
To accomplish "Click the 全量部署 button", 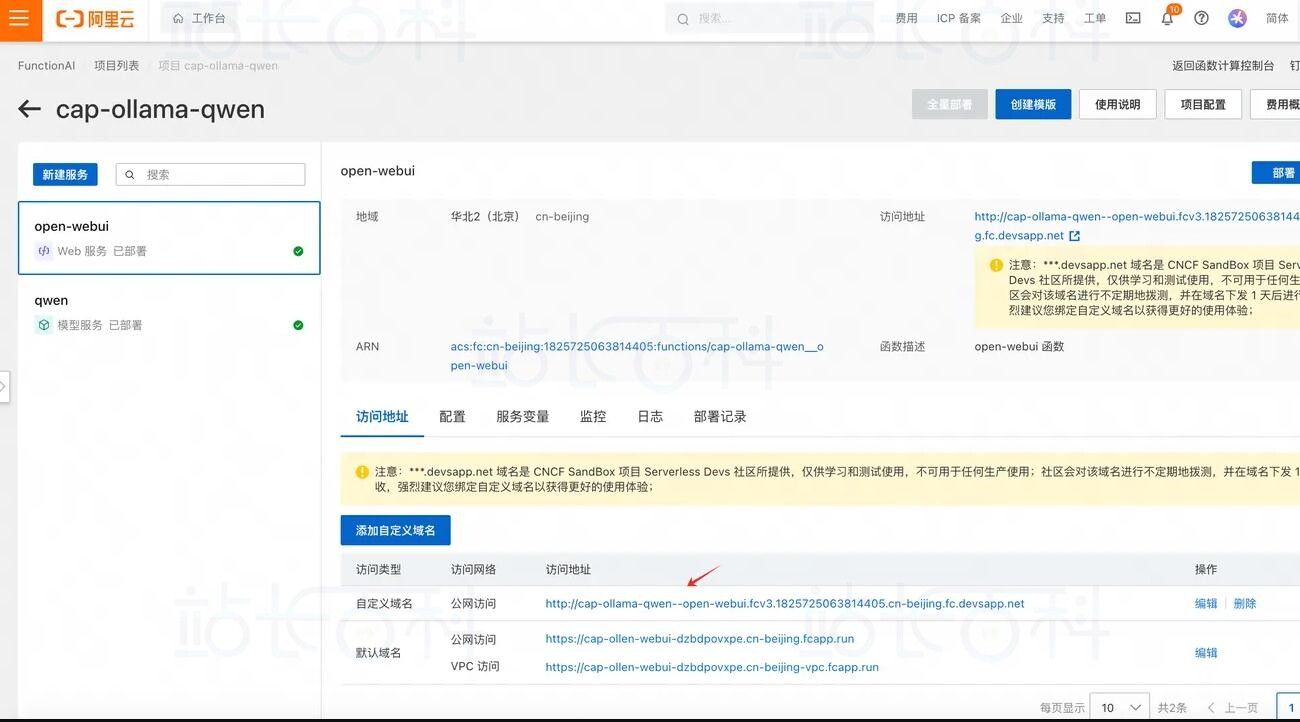I will [949, 104].
